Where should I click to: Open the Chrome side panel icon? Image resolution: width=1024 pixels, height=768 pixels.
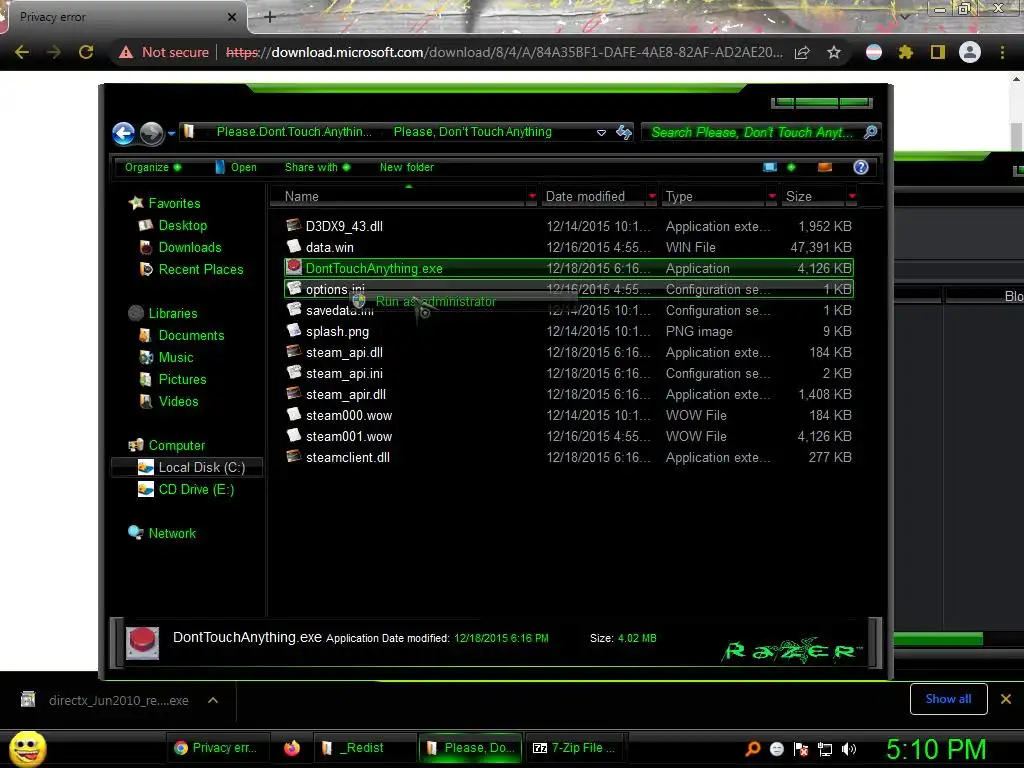pos(938,52)
